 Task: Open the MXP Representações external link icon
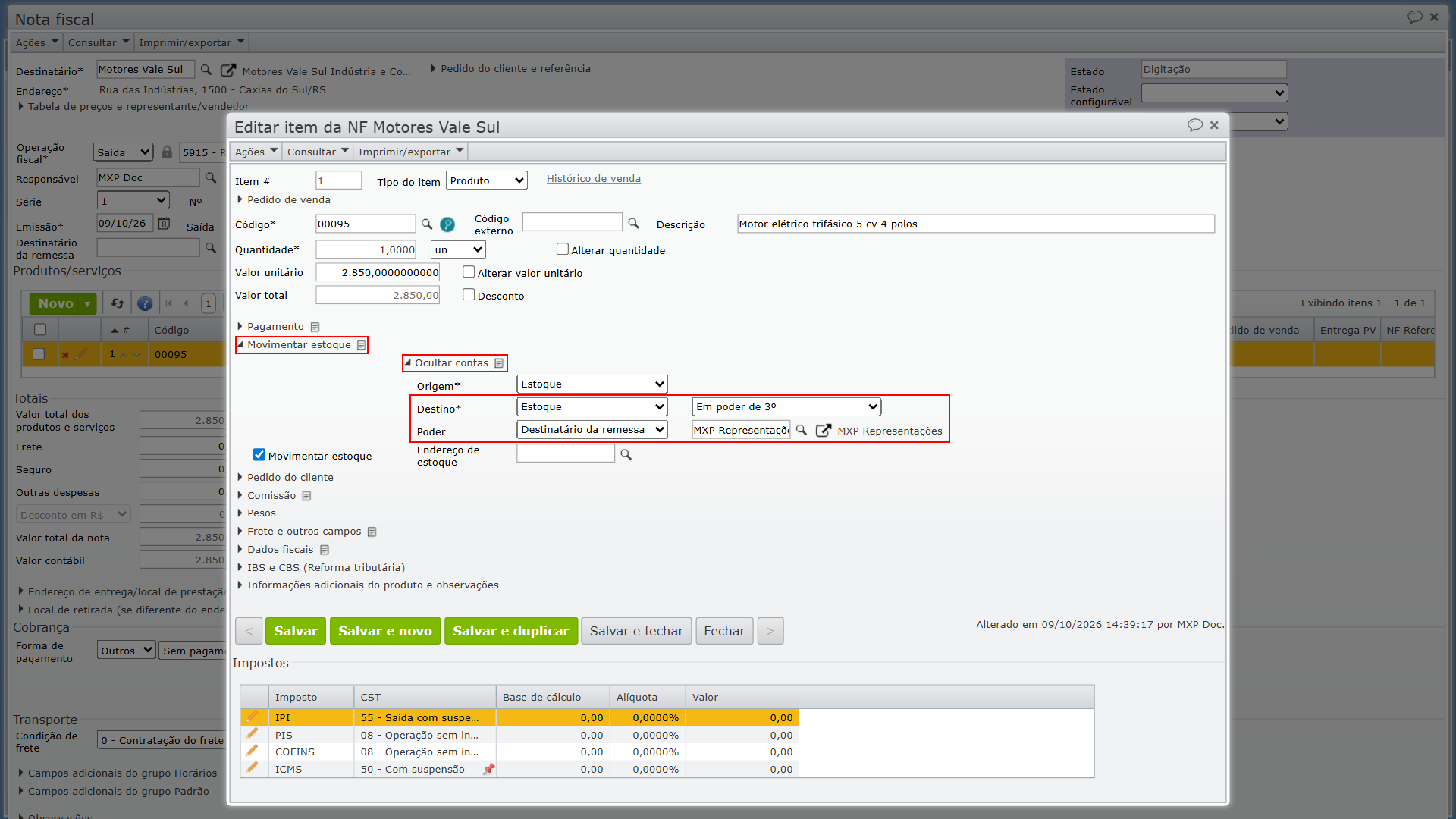coord(823,430)
